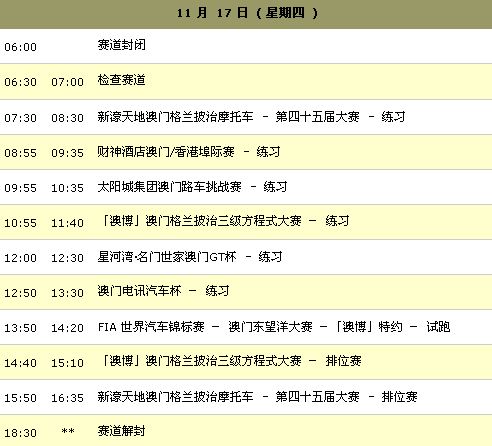Select the 13:50 start time

[21, 328]
